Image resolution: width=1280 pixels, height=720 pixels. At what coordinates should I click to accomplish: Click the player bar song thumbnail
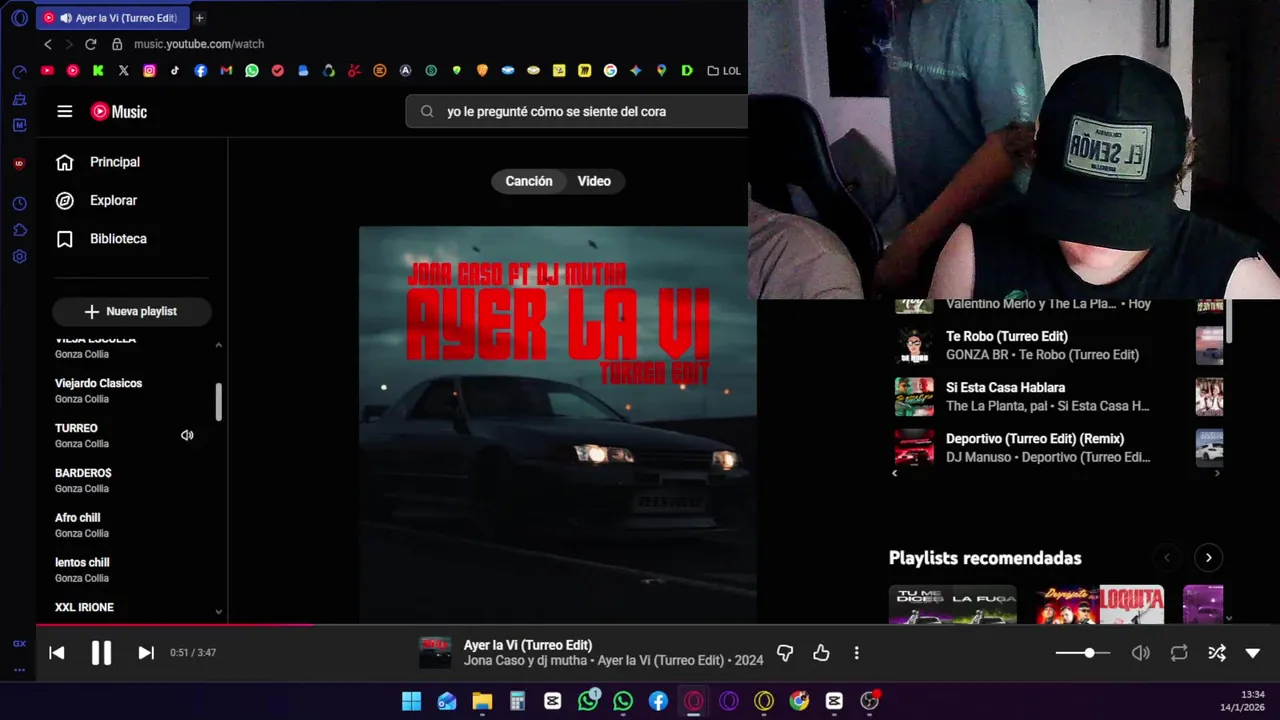click(x=435, y=653)
